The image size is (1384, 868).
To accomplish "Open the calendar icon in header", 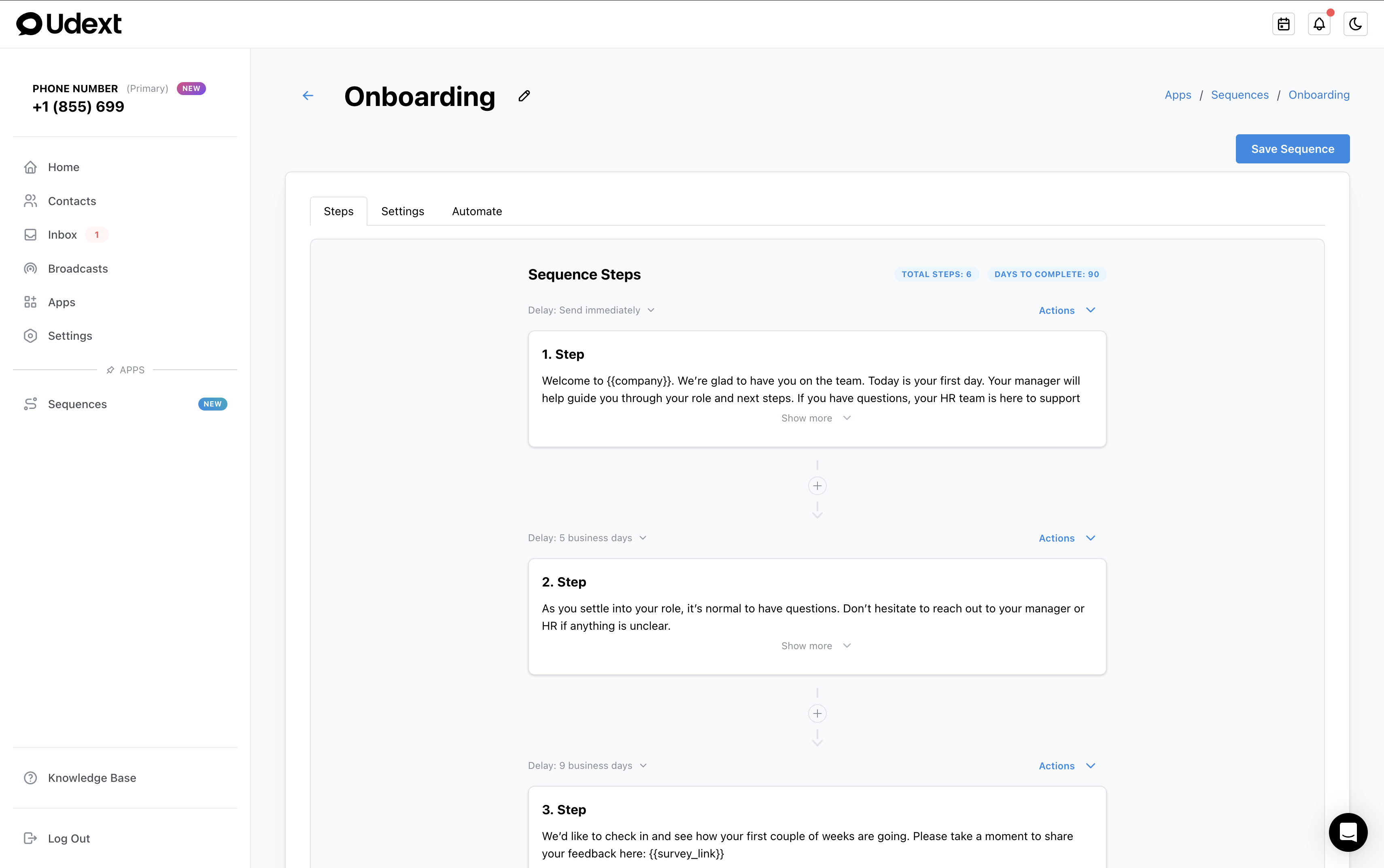I will point(1283,24).
